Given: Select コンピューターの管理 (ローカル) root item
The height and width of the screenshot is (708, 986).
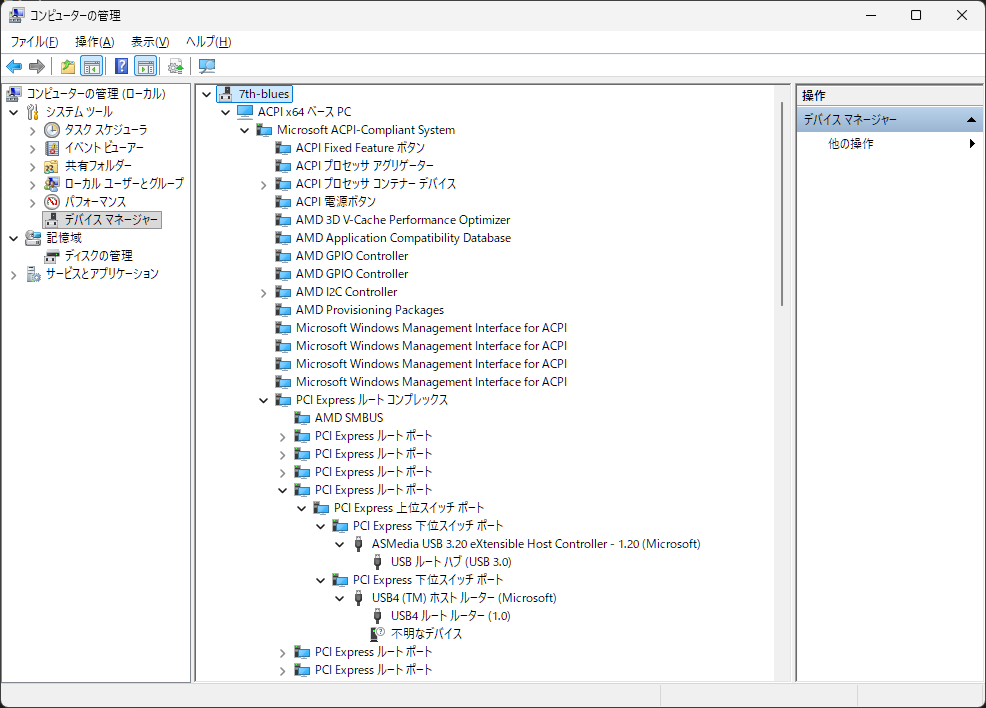Looking at the screenshot, I should pyautogui.click(x=96, y=94).
